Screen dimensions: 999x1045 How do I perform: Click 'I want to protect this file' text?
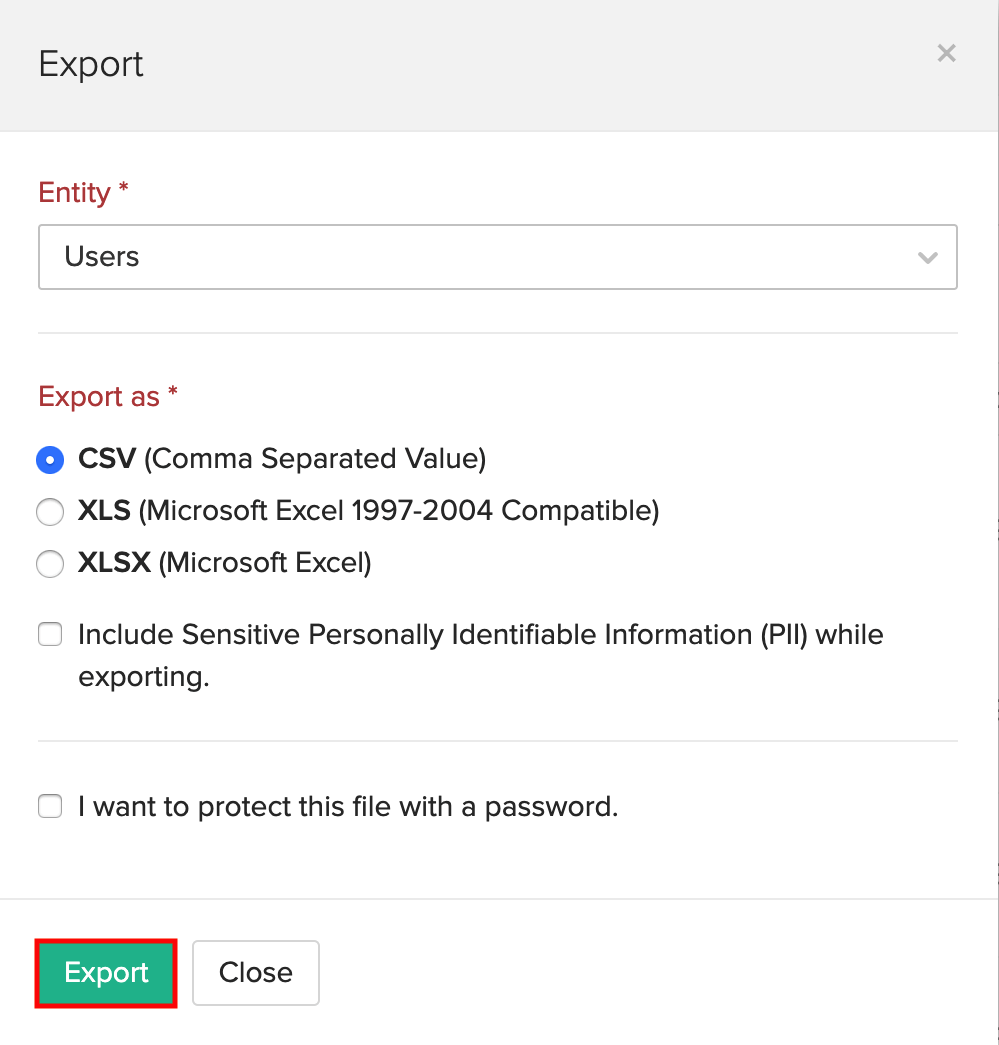[x=348, y=807]
